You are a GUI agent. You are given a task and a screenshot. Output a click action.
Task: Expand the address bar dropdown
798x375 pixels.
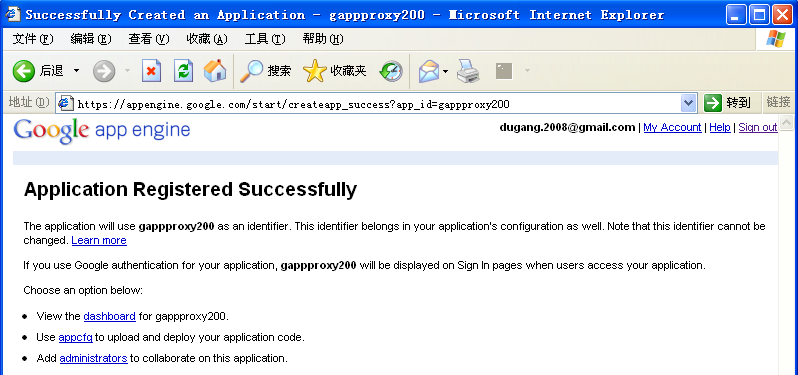[688, 104]
